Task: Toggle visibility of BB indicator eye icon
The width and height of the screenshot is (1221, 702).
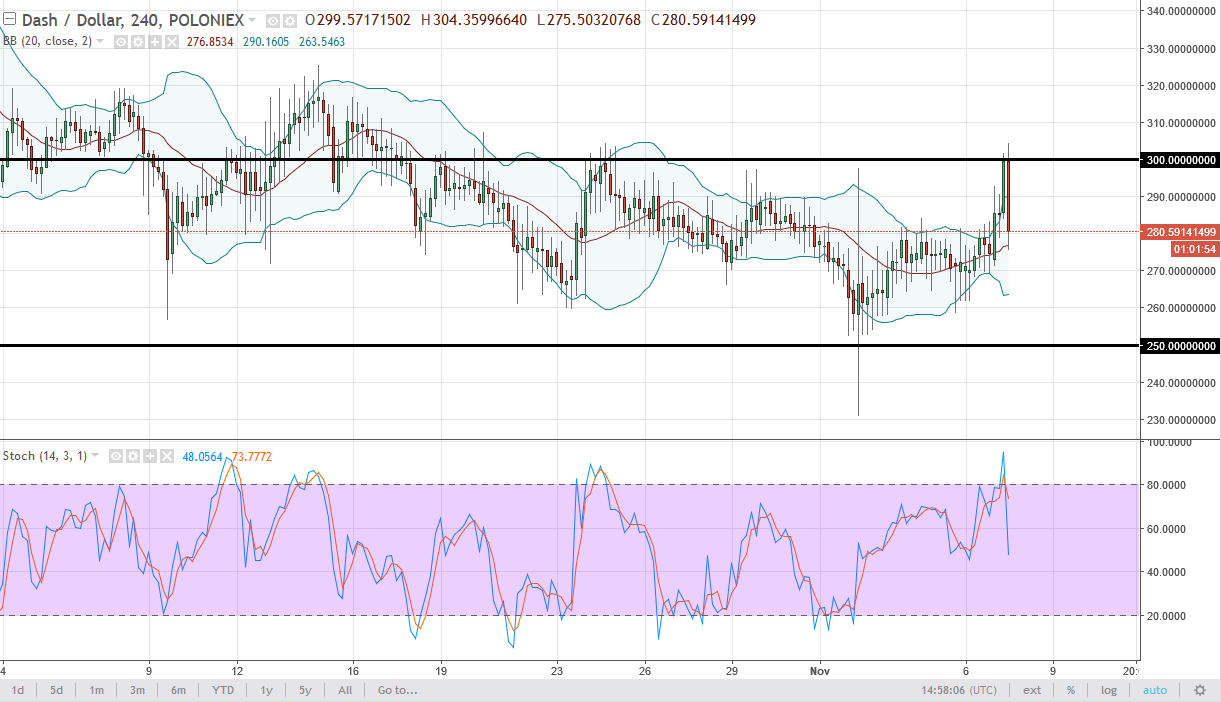Action: pos(120,41)
